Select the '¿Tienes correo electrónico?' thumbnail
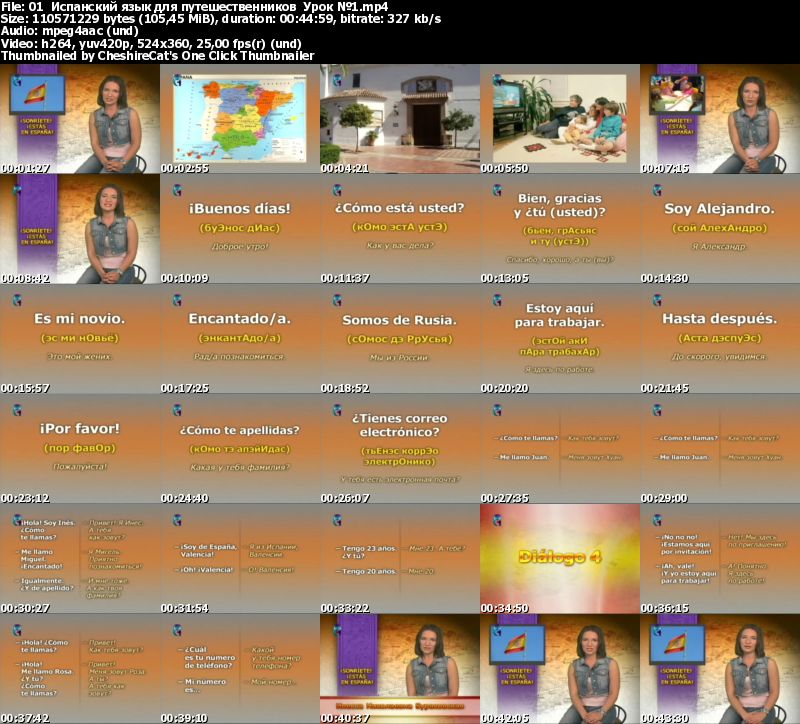 pyautogui.click(x=399, y=449)
